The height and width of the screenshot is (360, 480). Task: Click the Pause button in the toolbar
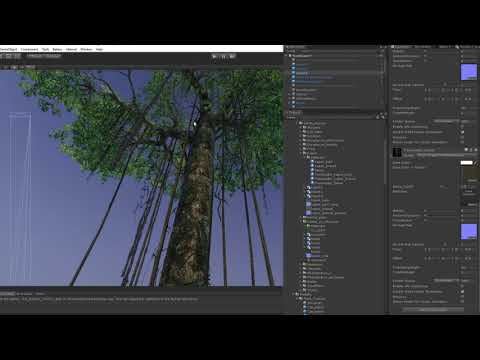click(x=223, y=56)
